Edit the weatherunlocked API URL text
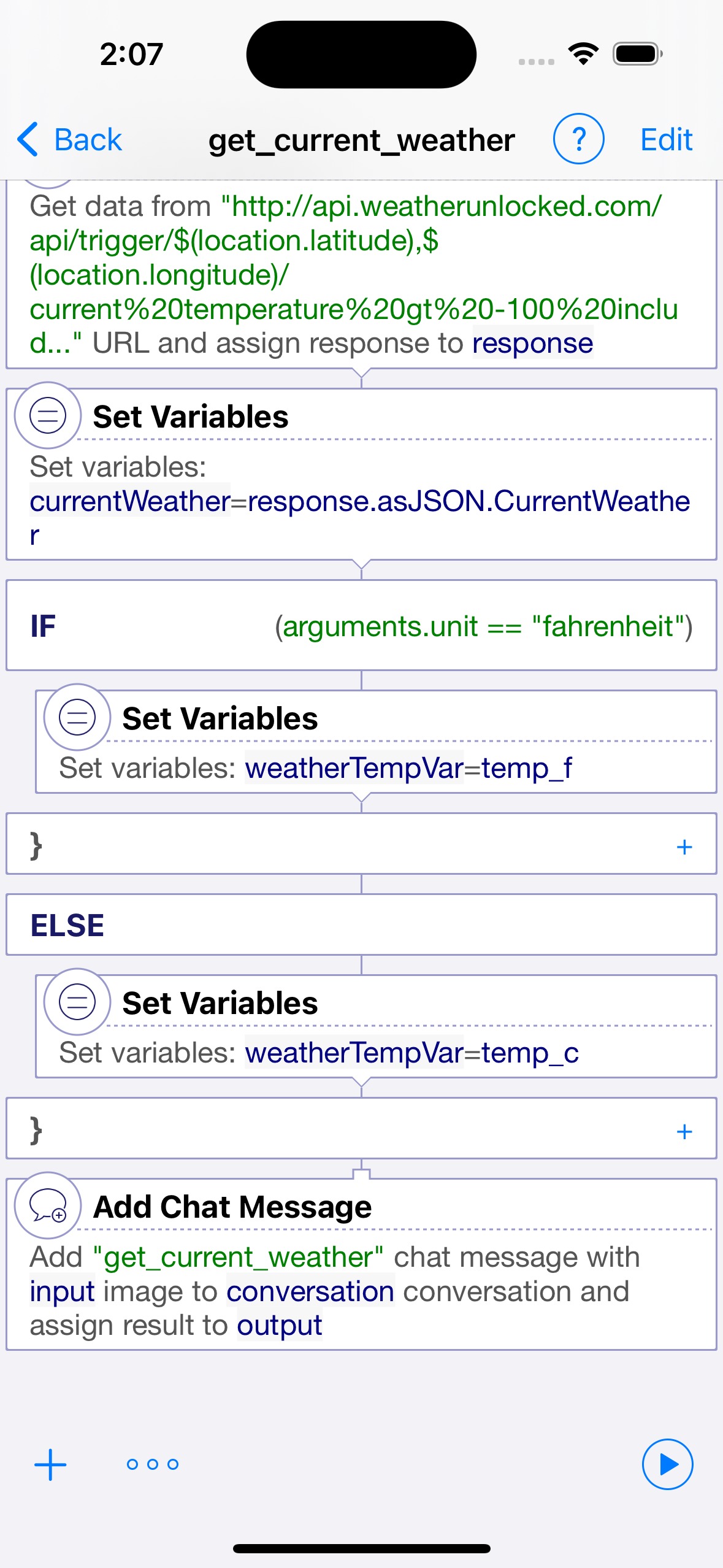 [354, 274]
